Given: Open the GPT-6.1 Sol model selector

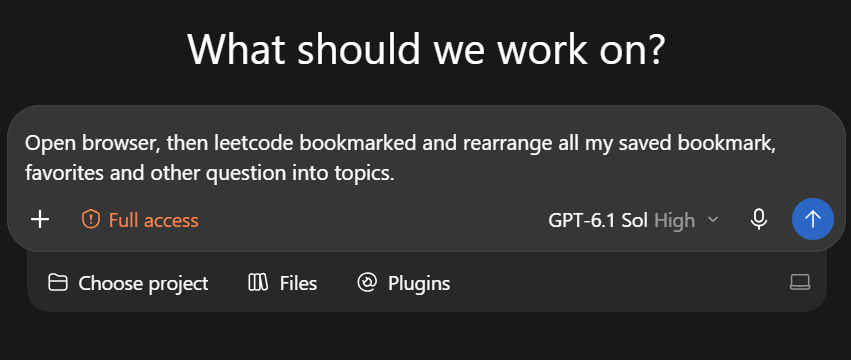Looking at the screenshot, I should [598, 220].
